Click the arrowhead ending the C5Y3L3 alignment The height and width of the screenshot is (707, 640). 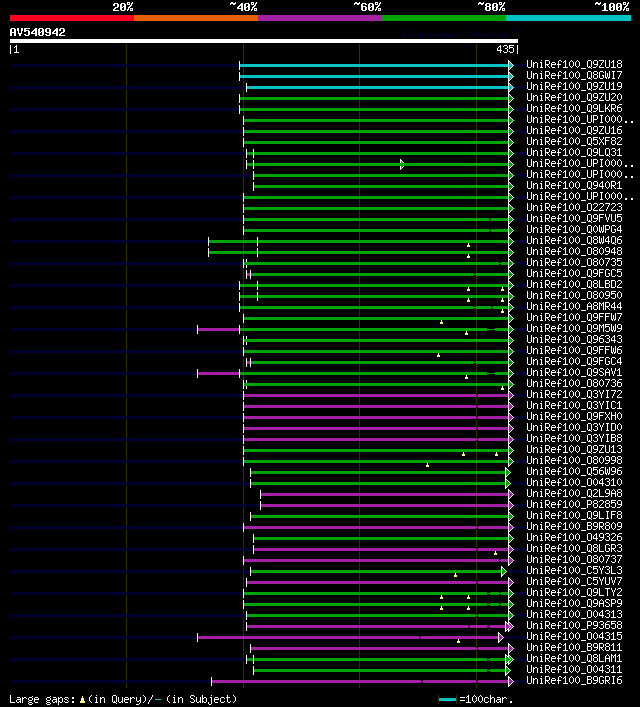[503, 572]
